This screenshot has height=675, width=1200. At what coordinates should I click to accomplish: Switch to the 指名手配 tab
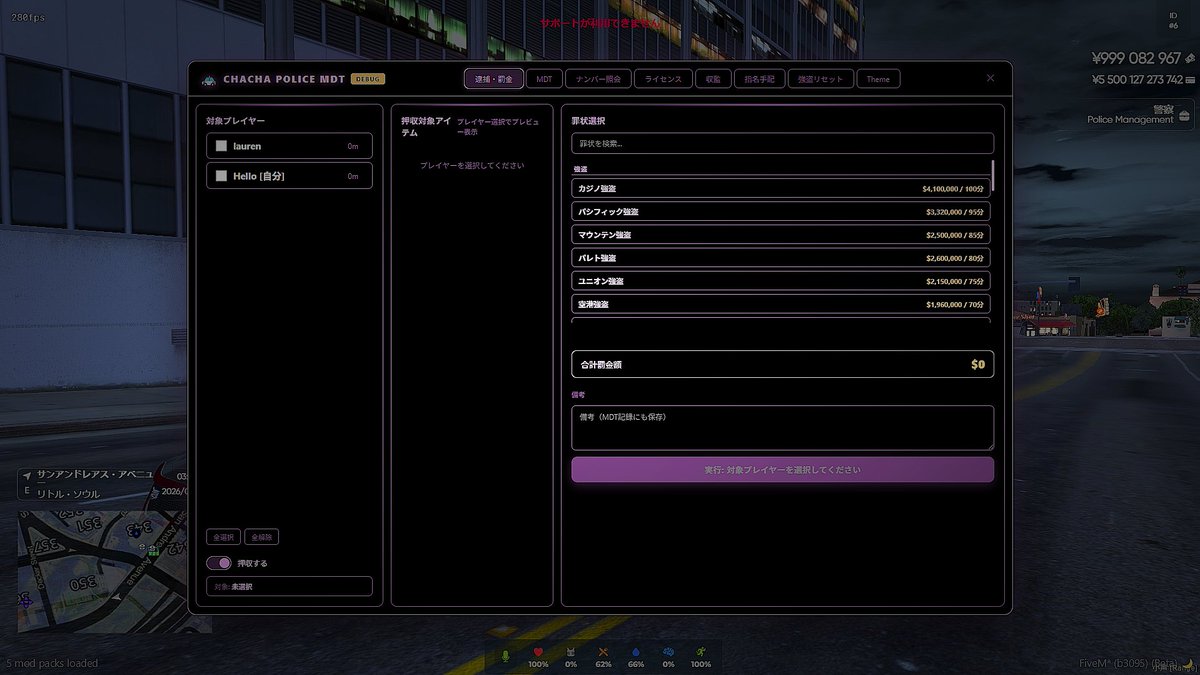coord(759,79)
